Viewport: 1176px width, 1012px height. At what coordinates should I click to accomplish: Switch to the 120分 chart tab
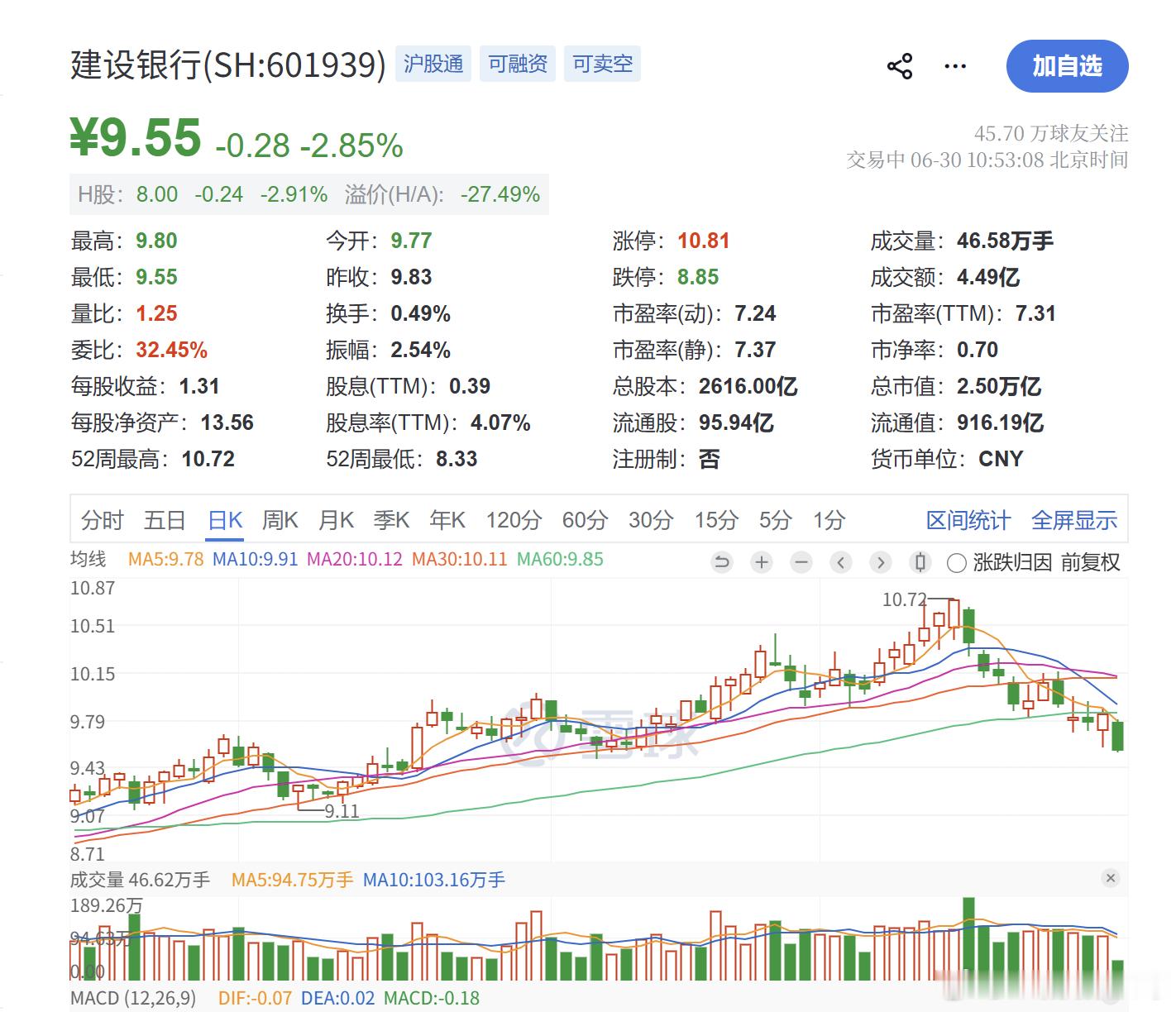pos(514,520)
